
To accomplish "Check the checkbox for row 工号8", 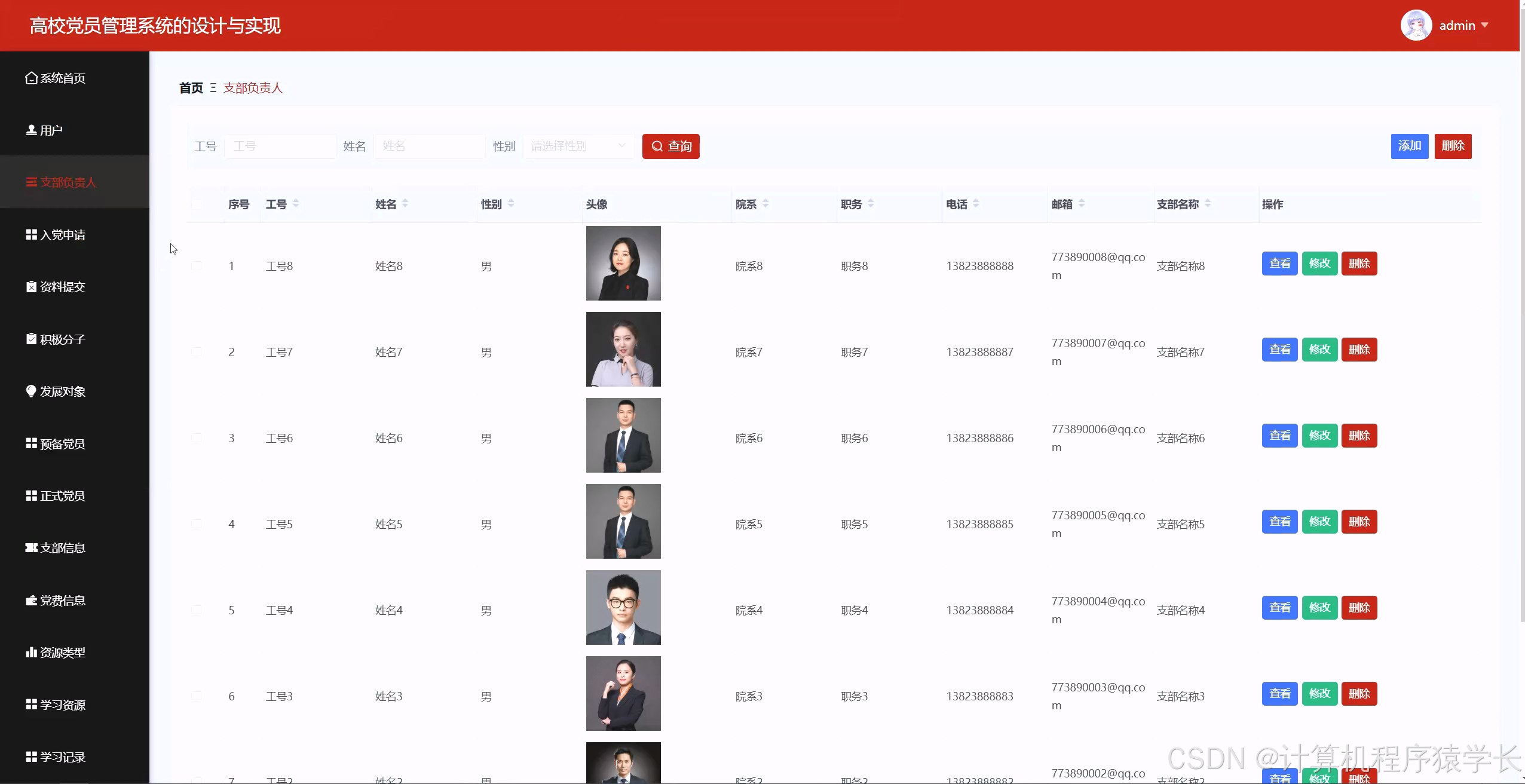I will [197, 266].
